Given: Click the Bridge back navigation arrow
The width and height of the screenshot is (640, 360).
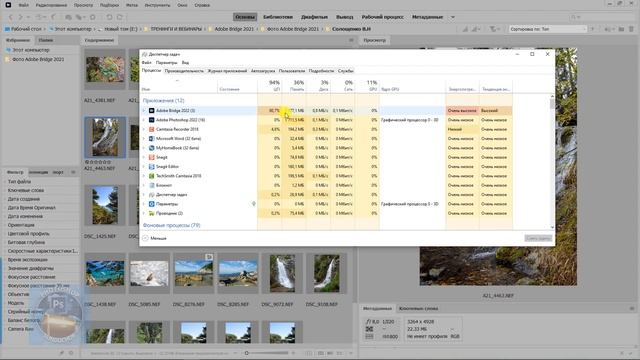Looking at the screenshot, I should click(x=11, y=17).
